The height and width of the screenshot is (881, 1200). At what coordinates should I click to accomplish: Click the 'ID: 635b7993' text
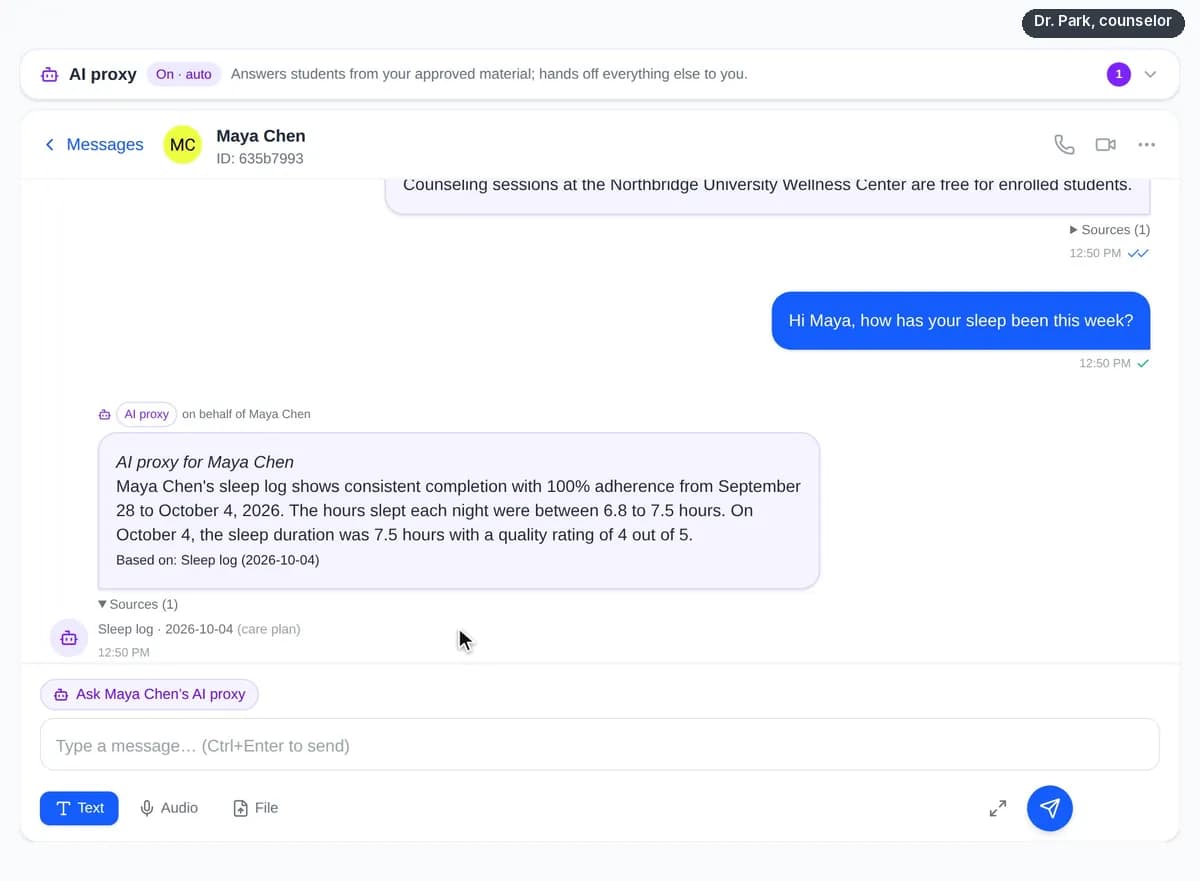click(260, 159)
